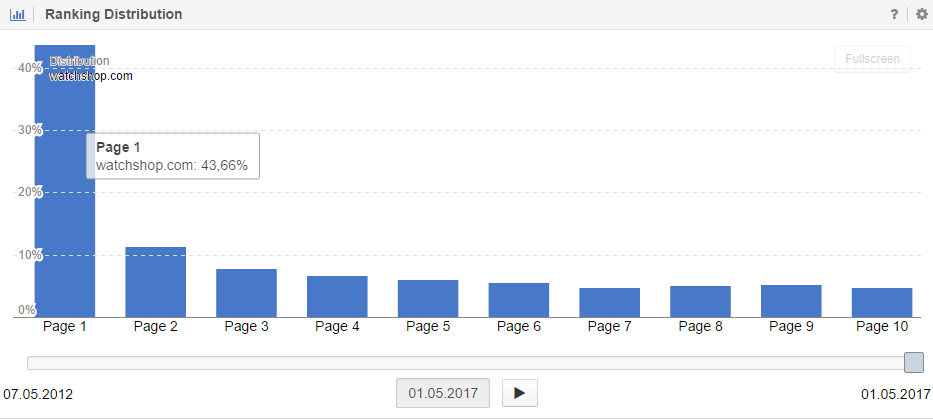
Task: Click the Distribution legend title
Action: (x=79, y=61)
